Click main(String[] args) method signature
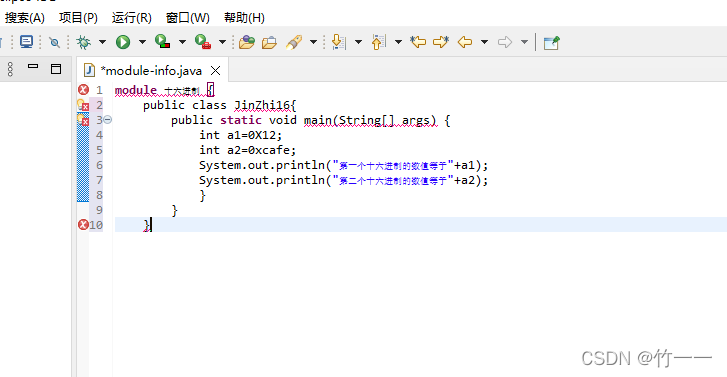Screen dimensions: 727x377 [370, 120]
